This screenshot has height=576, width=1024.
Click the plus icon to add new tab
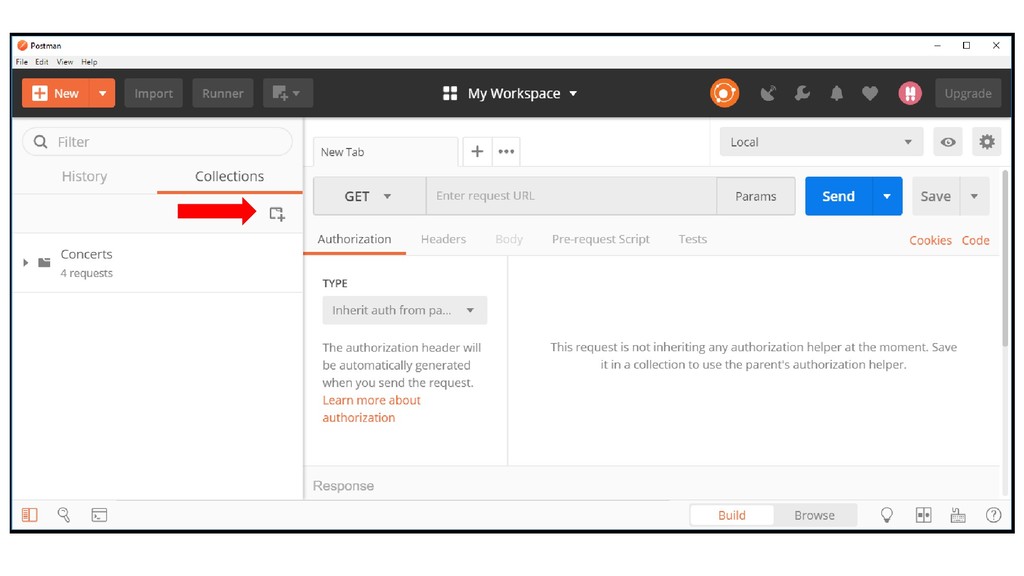click(477, 152)
